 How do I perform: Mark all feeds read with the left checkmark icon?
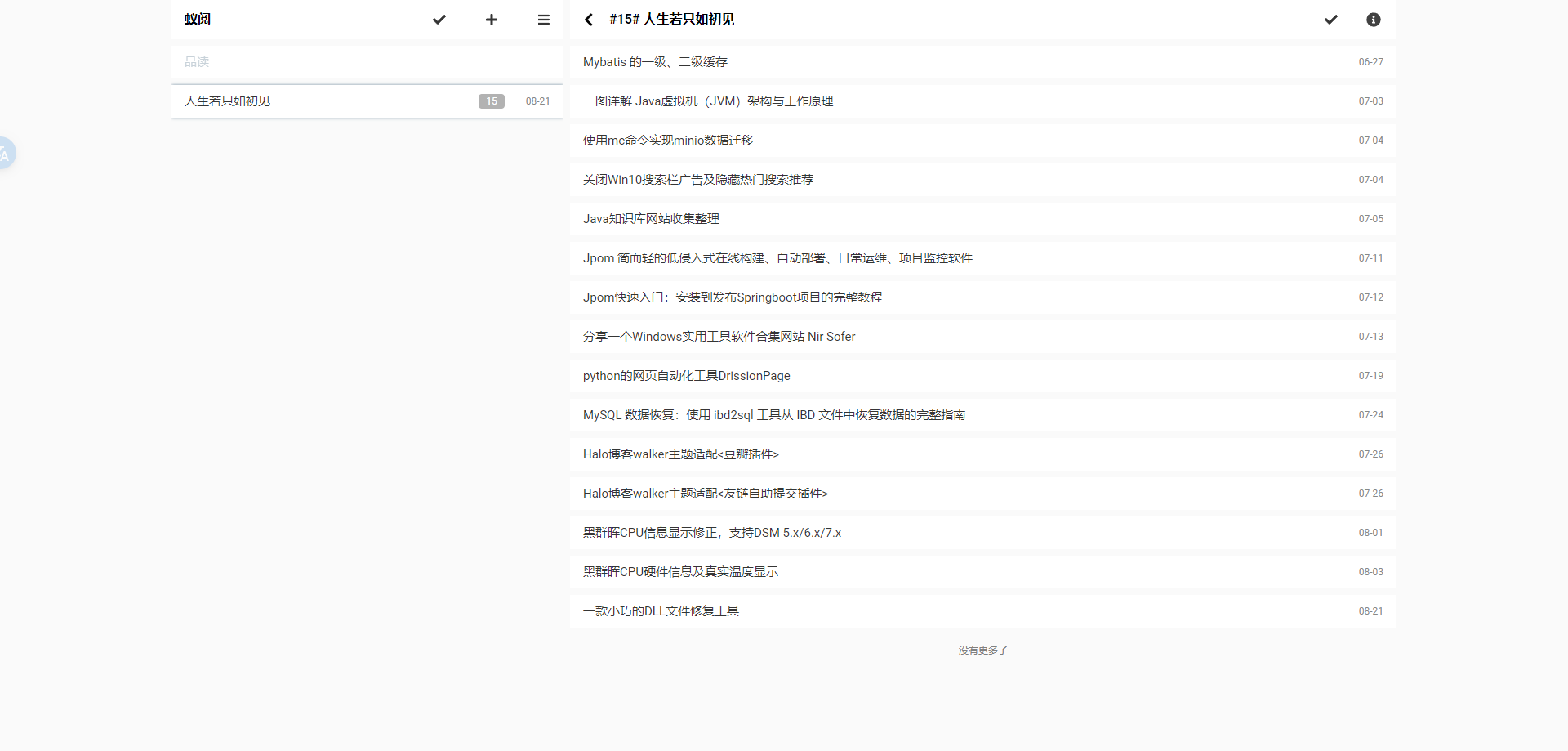439,20
